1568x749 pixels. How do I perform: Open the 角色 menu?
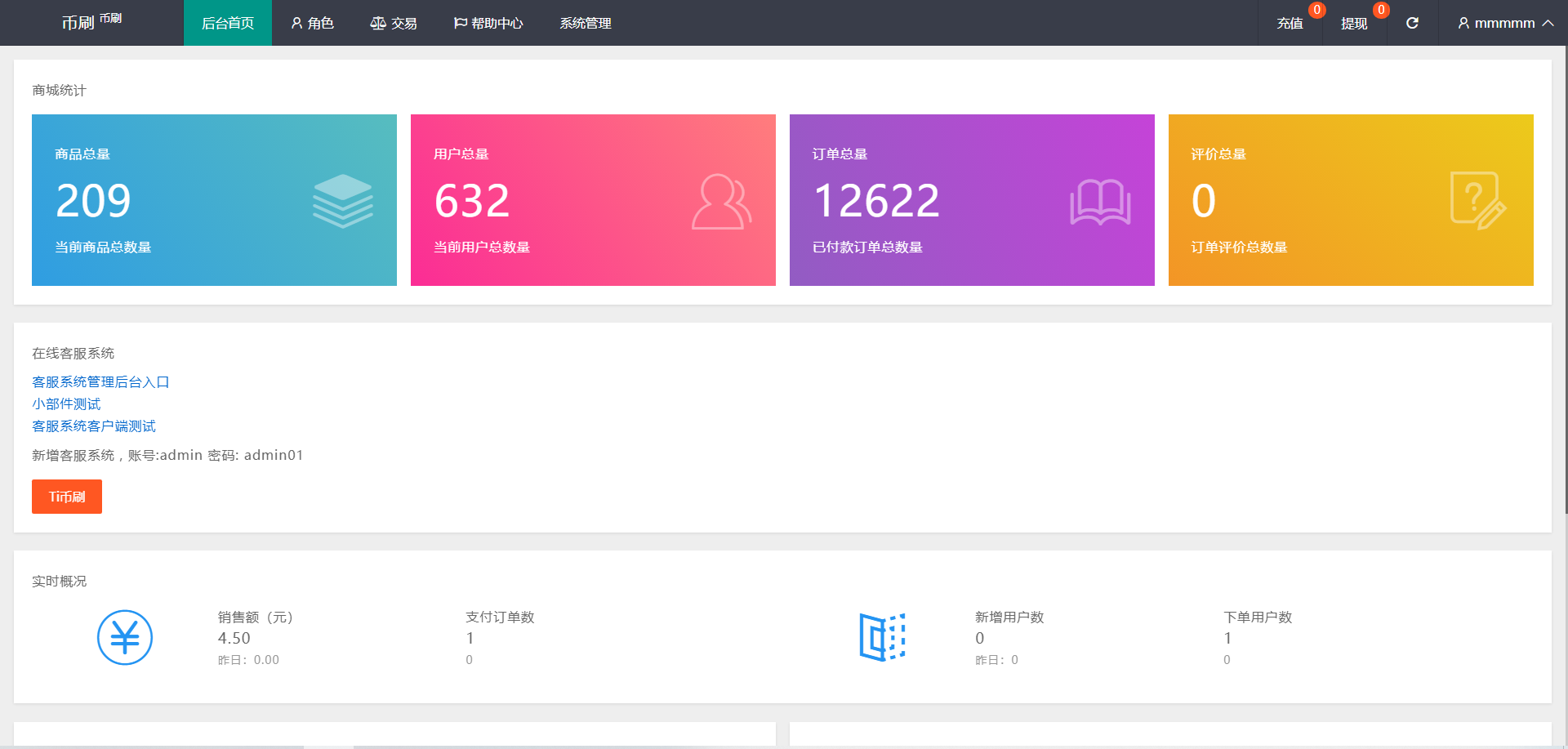tap(312, 23)
